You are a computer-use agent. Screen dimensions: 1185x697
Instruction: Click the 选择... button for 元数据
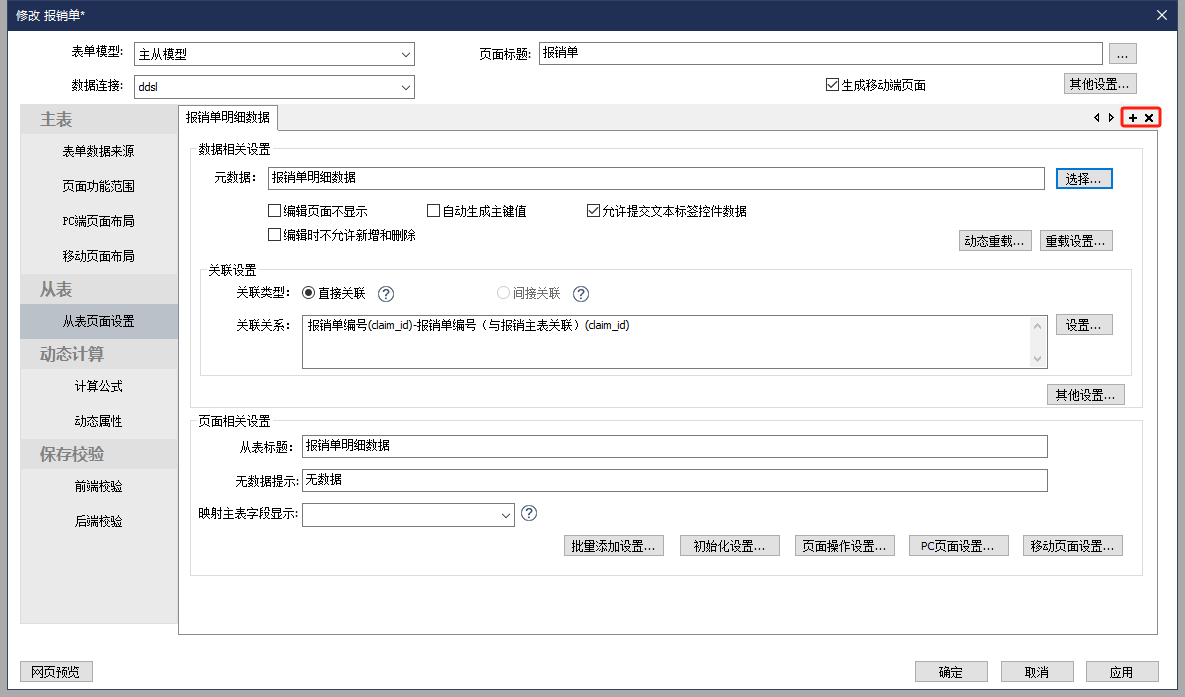[1084, 178]
